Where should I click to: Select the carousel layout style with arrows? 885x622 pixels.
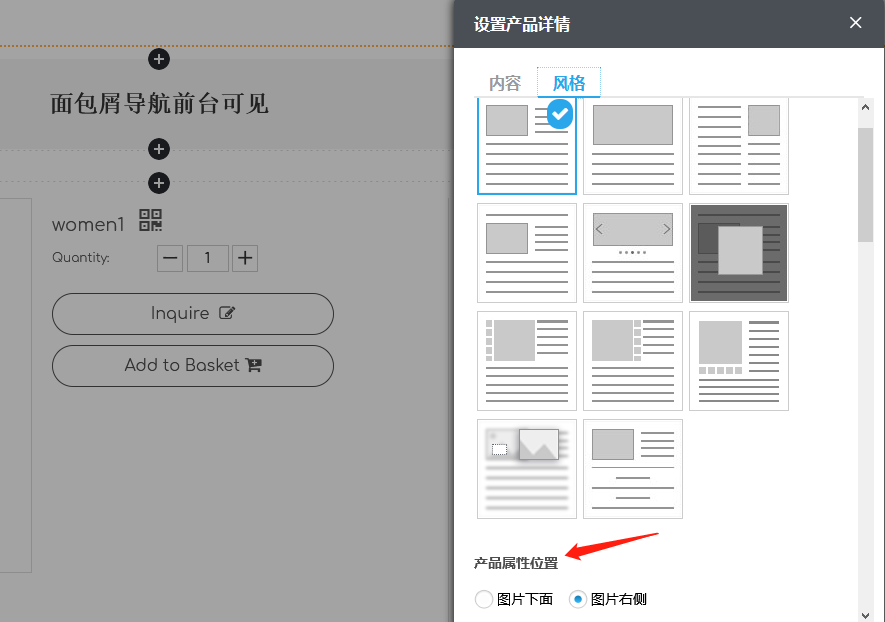(632, 252)
